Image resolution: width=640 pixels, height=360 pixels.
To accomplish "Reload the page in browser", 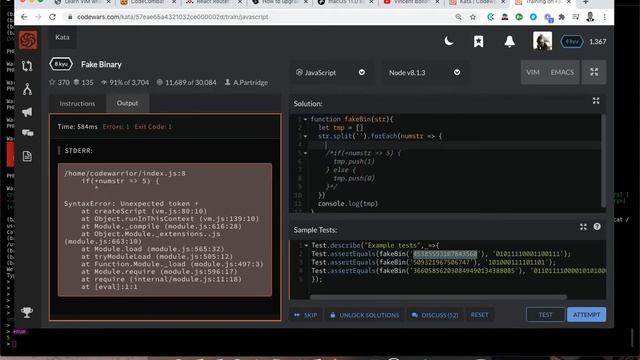I will point(52,17).
